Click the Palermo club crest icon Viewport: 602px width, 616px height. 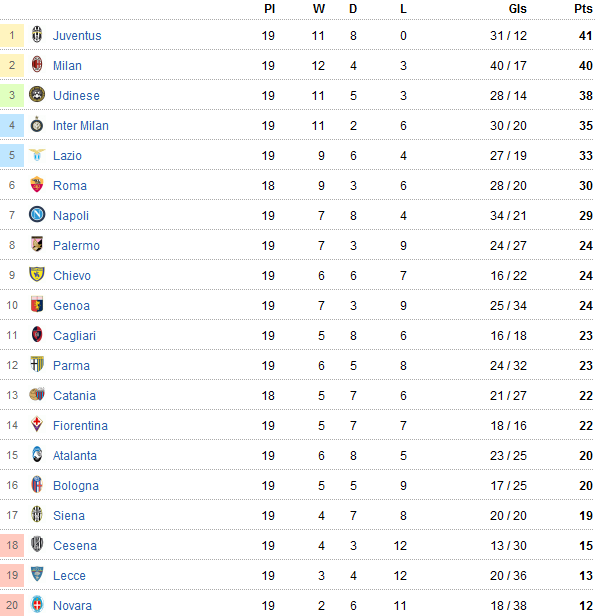click(x=37, y=246)
